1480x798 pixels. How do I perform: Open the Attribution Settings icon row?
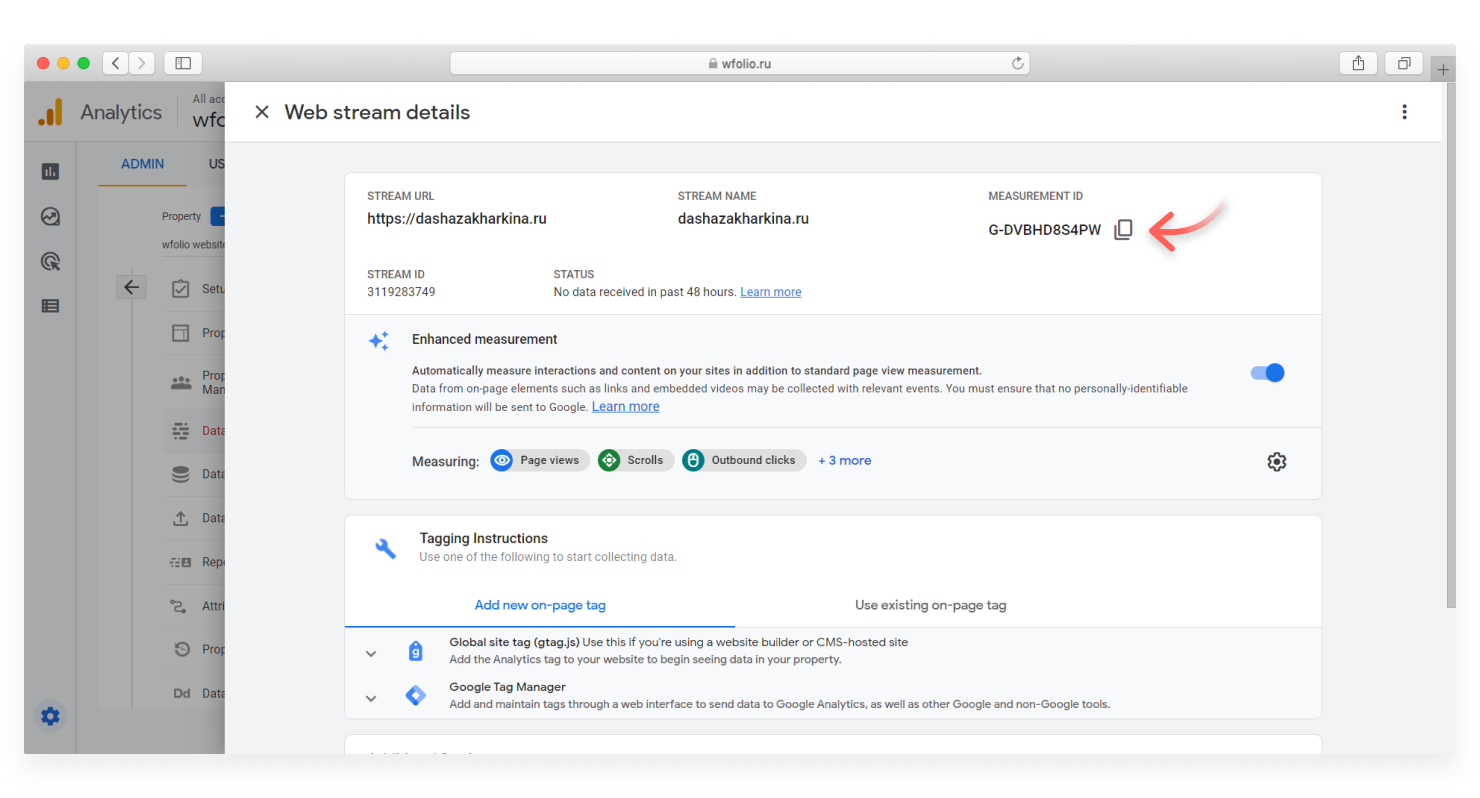pos(181,606)
